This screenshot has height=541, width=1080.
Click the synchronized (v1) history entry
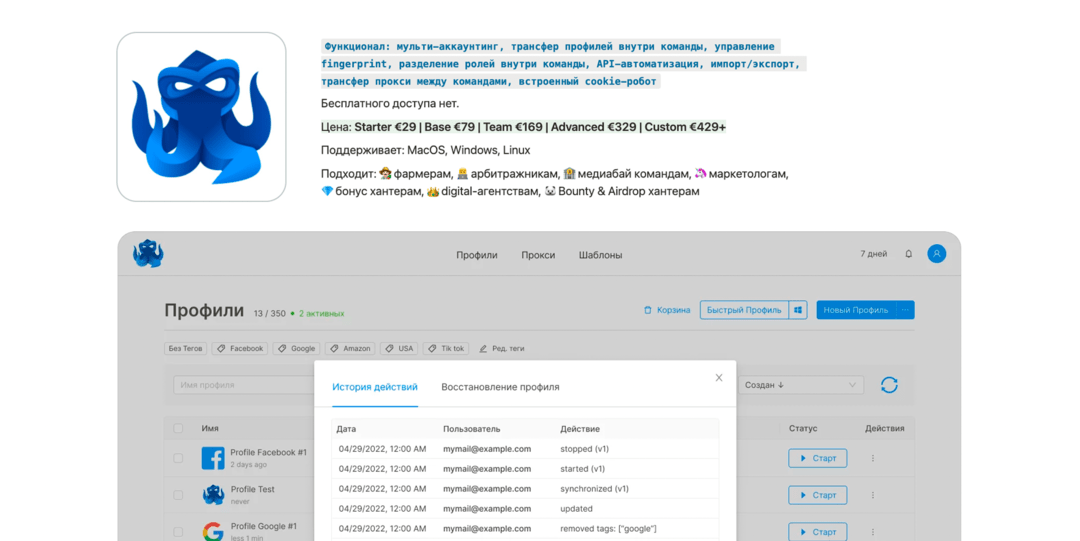pyautogui.click(x=594, y=489)
